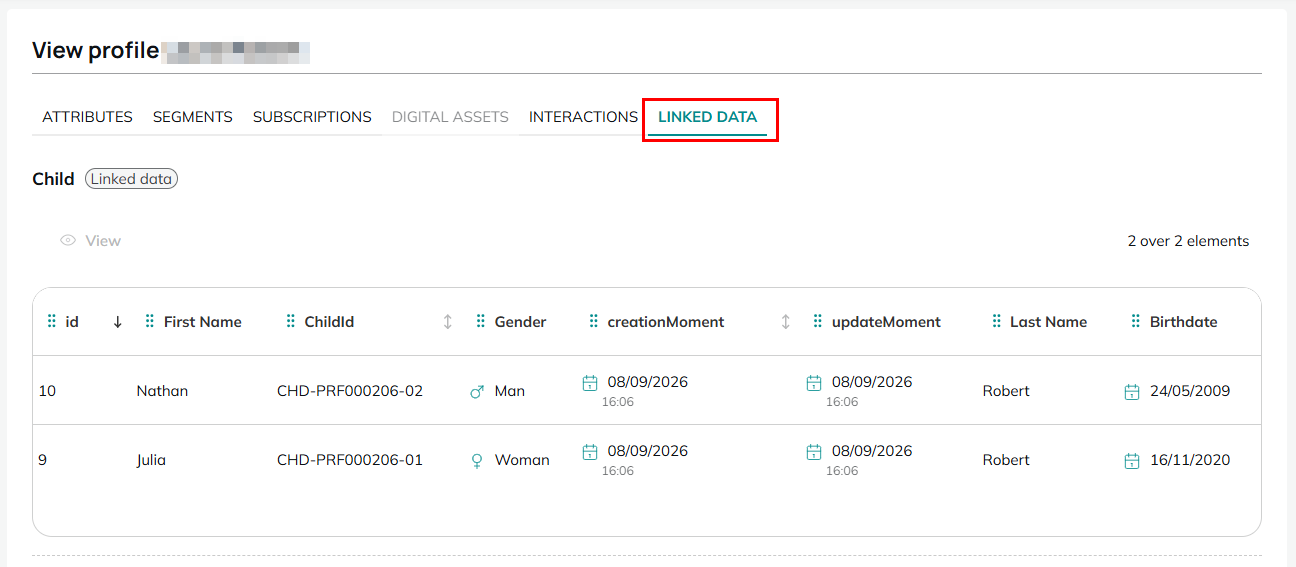Open the ATTRIBUTES tab
1296x567 pixels.
(x=87, y=117)
